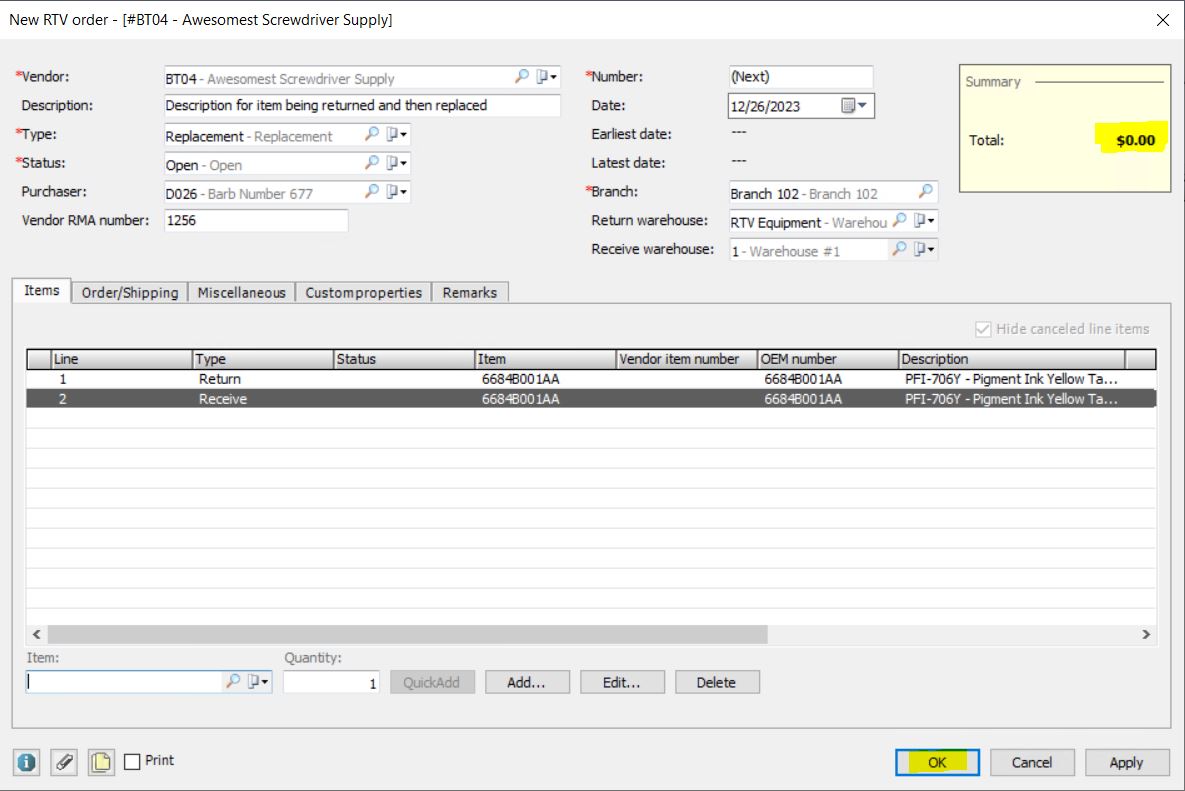
Task: Open the Remarks tab
Action: click(x=470, y=292)
